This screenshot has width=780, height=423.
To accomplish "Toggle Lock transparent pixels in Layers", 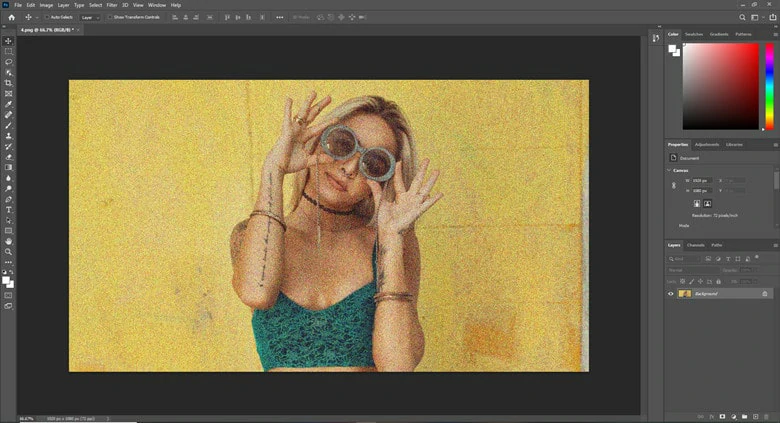I will (x=682, y=282).
